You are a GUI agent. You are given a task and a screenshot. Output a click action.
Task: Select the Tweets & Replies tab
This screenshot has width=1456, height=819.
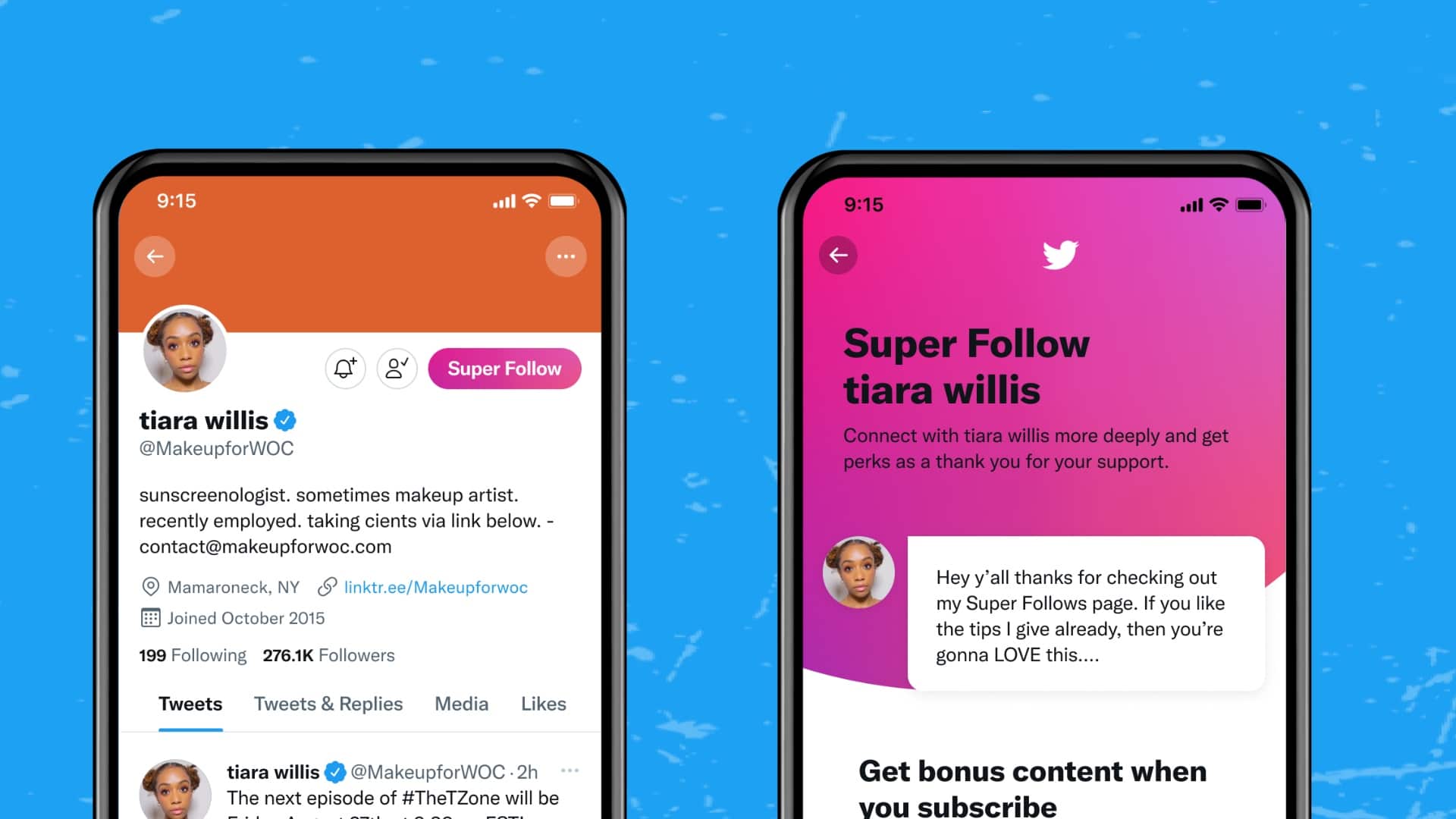pyautogui.click(x=328, y=704)
